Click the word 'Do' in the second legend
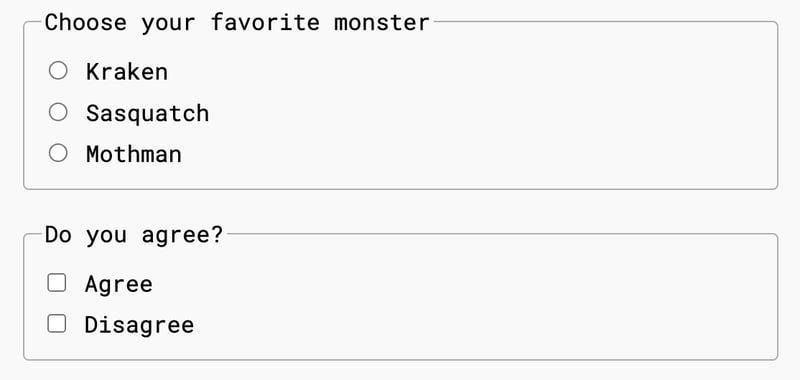Image resolution: width=800 pixels, height=380 pixels. coord(58,235)
